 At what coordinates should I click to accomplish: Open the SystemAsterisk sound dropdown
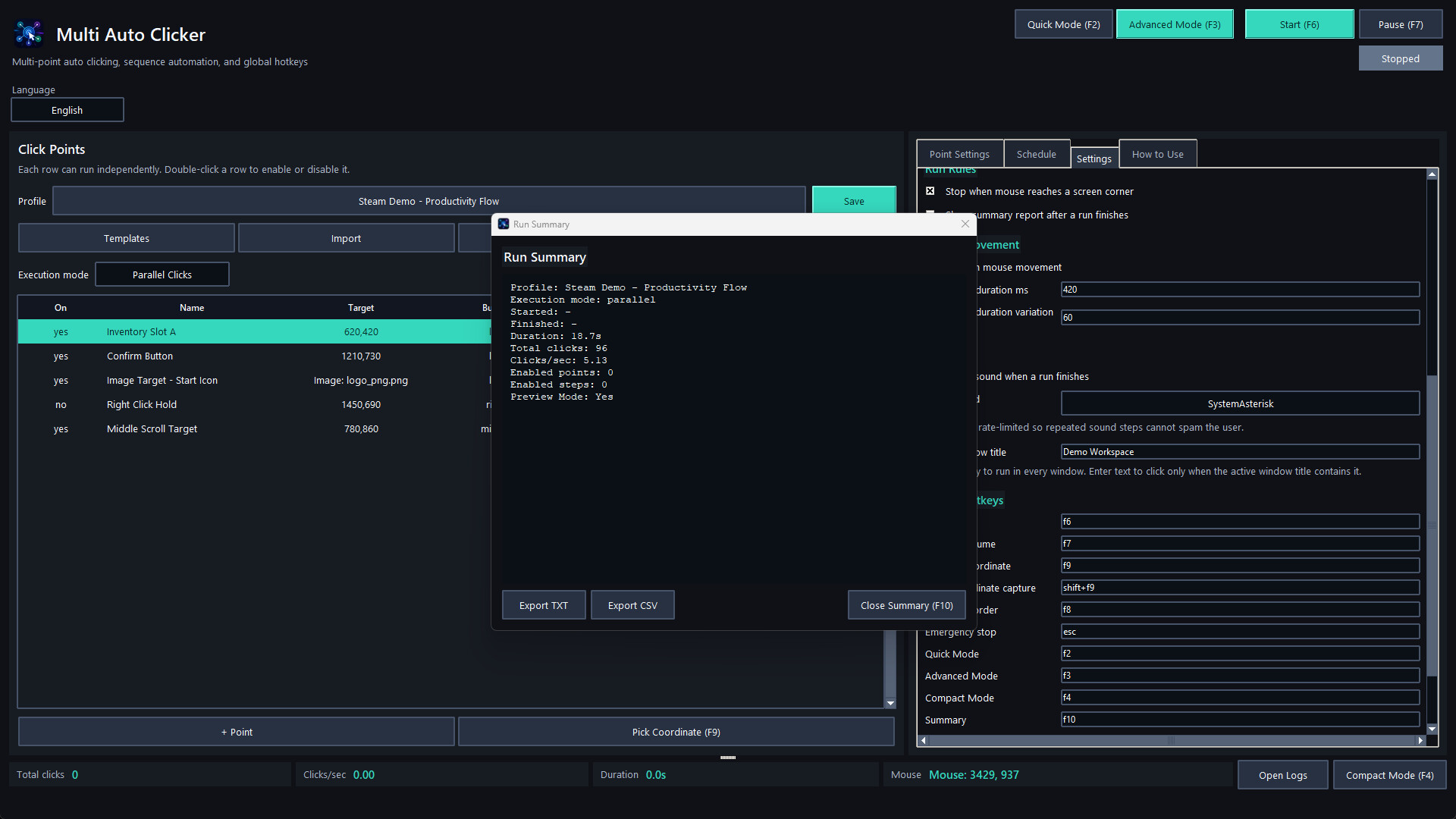tap(1240, 403)
